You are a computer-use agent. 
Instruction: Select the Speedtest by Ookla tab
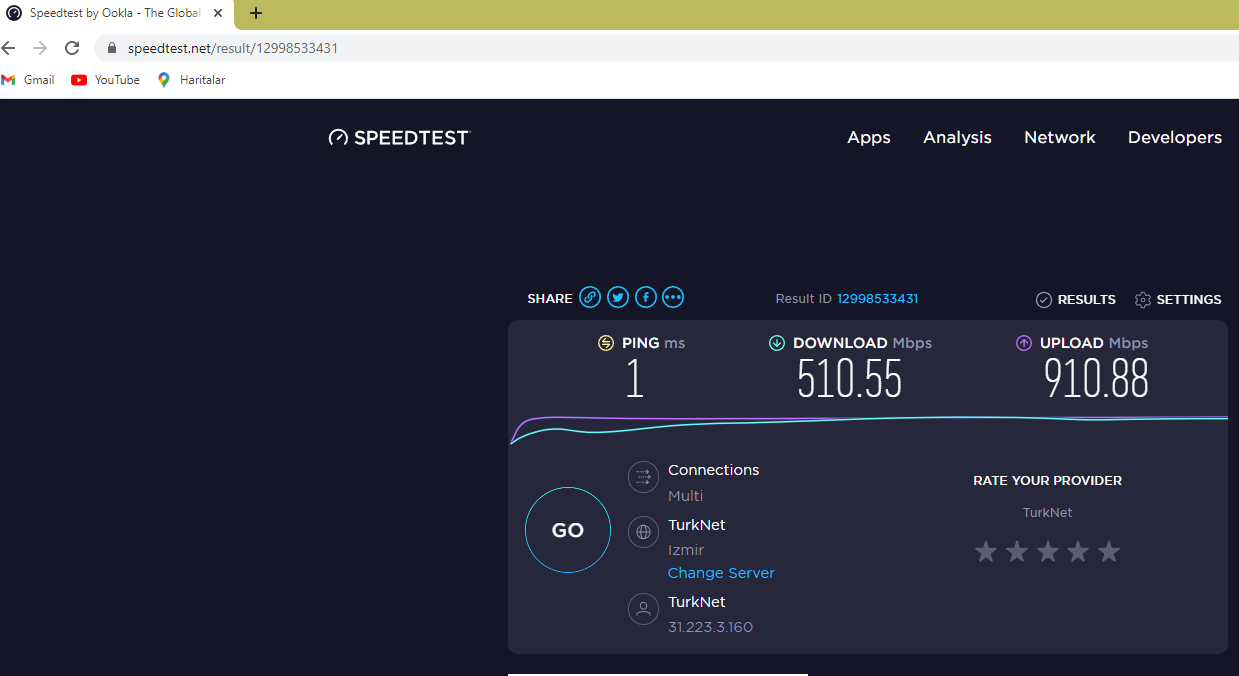click(115, 14)
